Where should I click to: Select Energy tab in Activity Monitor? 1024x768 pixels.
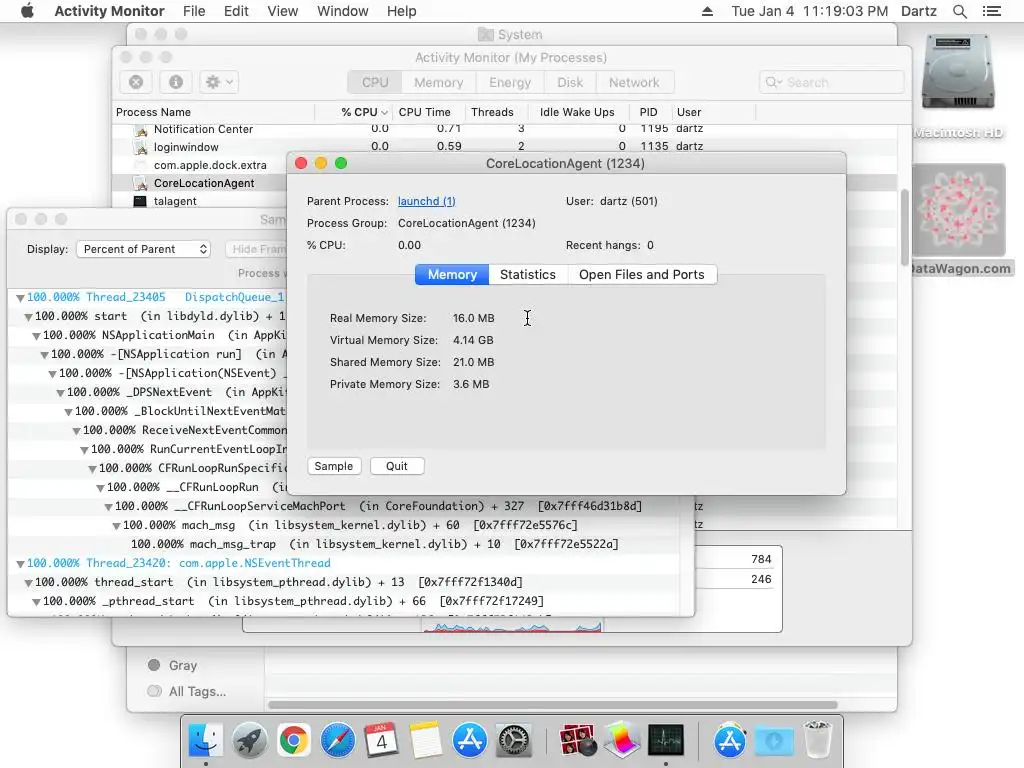pyautogui.click(x=510, y=82)
